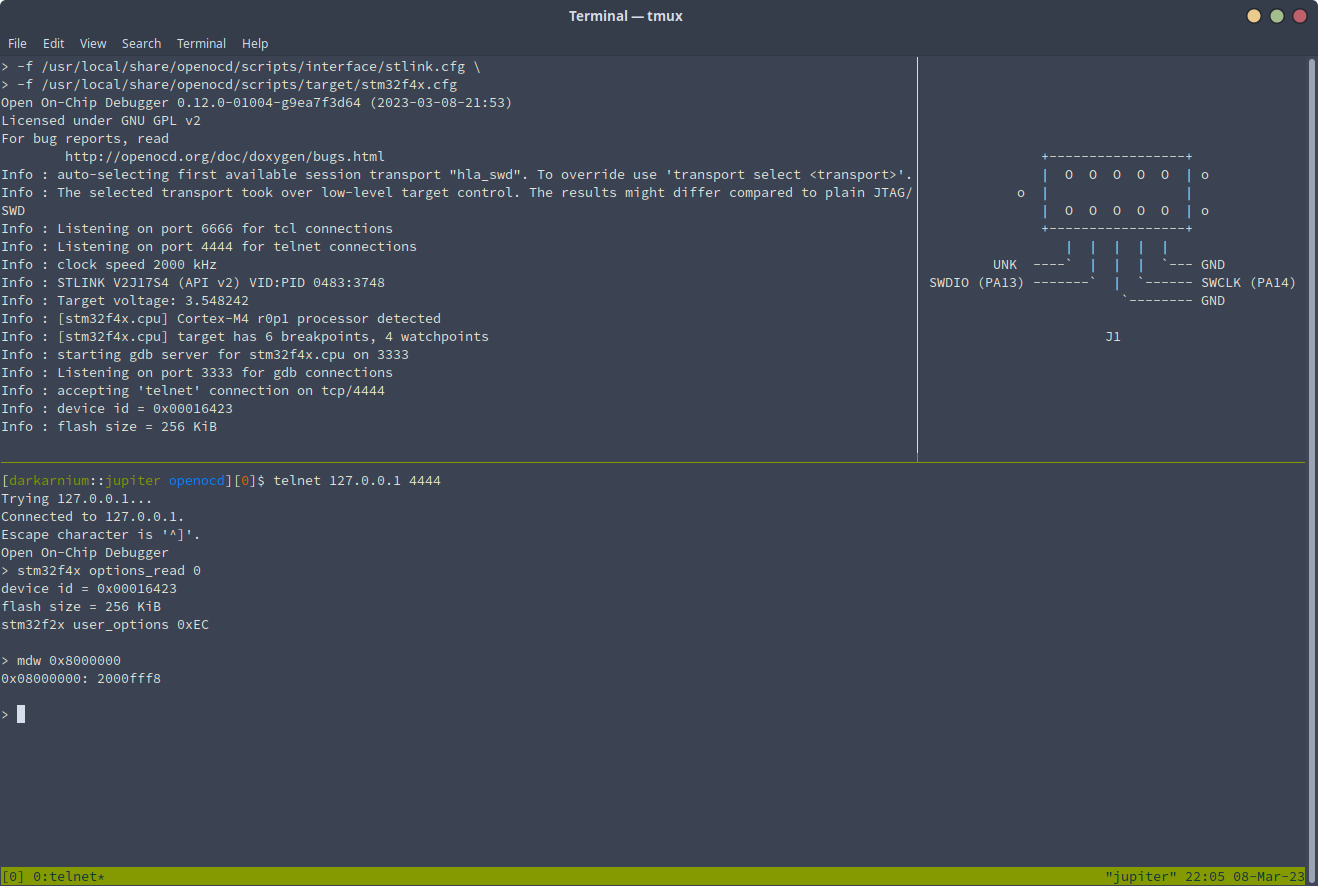Open the View menu
This screenshot has width=1318, height=886.
click(x=93, y=44)
